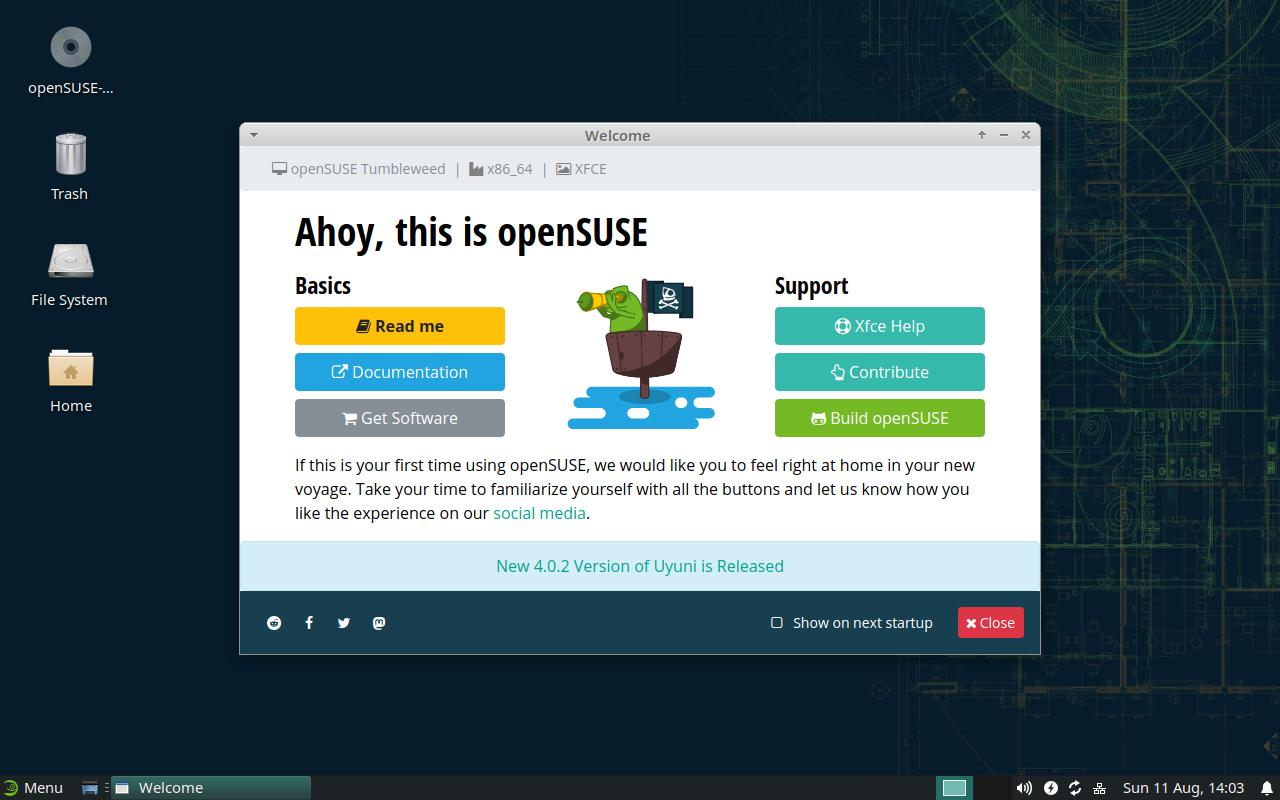Enable Show on next startup checkbox
This screenshot has height=800, width=1280.
coord(777,623)
